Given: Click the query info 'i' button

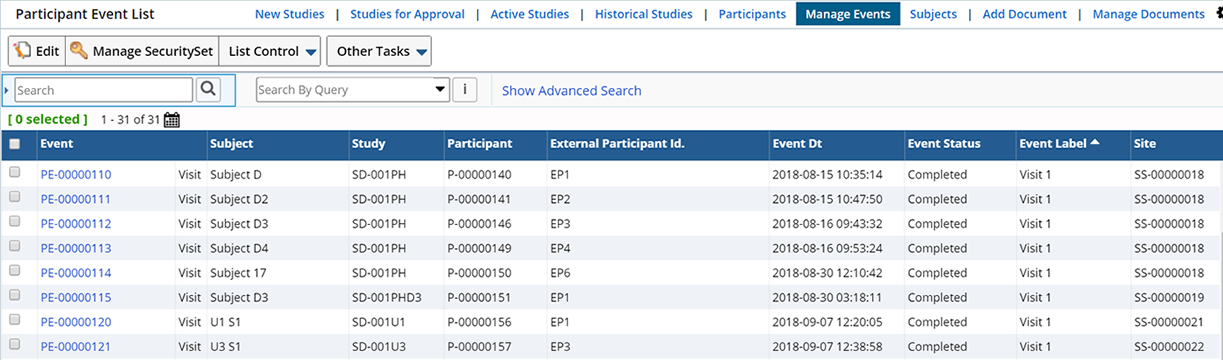Looking at the screenshot, I should point(464,89).
